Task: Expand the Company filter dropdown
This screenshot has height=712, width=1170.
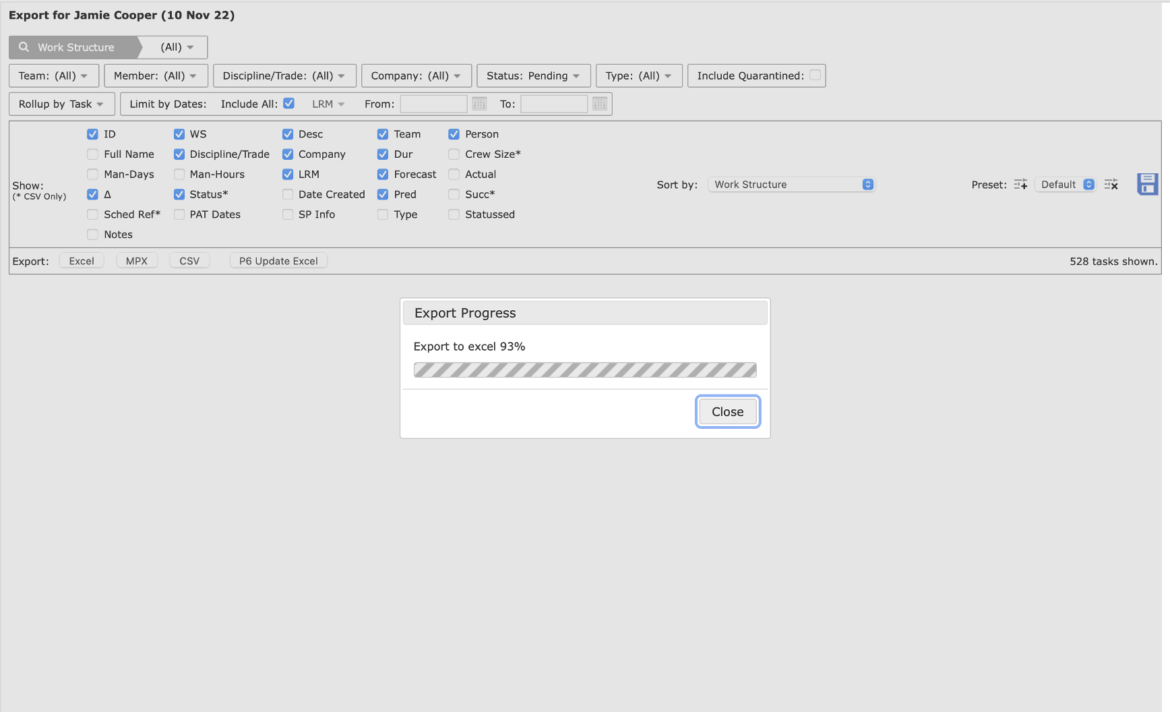Action: tap(416, 75)
